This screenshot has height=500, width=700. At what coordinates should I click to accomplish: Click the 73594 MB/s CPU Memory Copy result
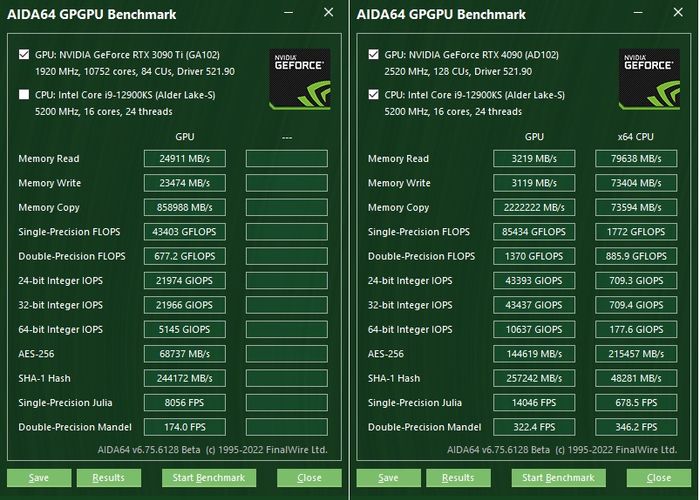pyautogui.click(x=636, y=208)
